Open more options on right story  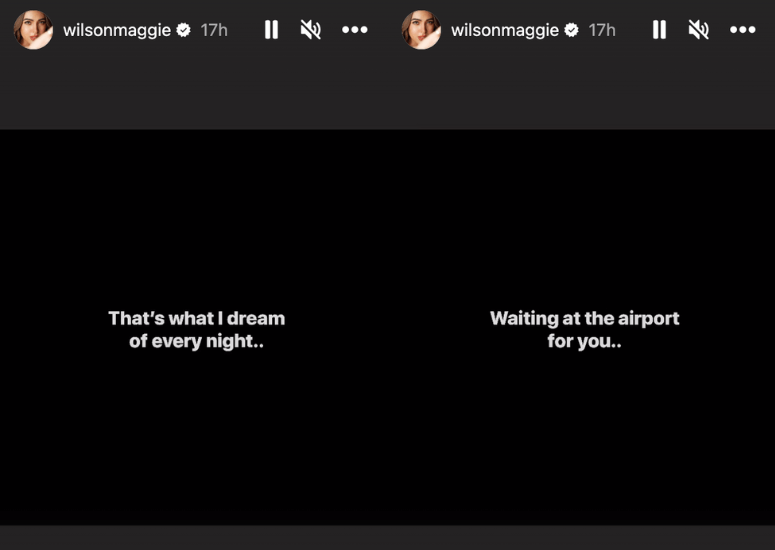743,30
